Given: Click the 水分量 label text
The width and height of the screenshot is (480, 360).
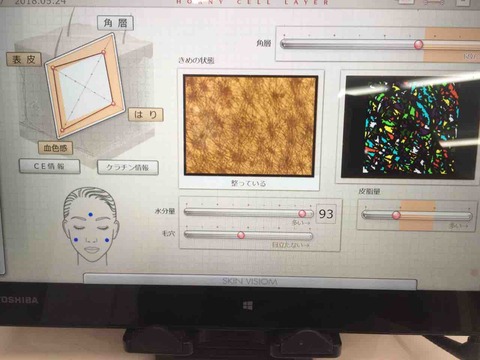Looking at the screenshot, I should (x=165, y=211).
